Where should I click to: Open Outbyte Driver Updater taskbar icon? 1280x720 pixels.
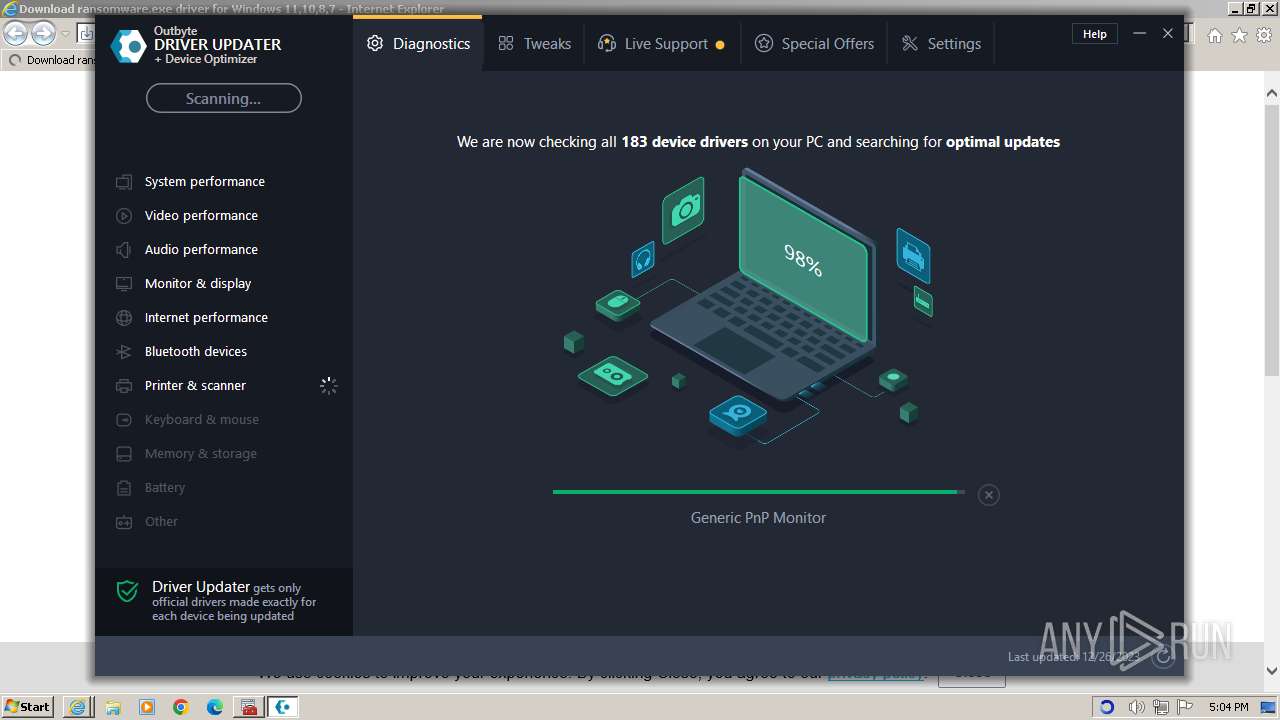(284, 707)
